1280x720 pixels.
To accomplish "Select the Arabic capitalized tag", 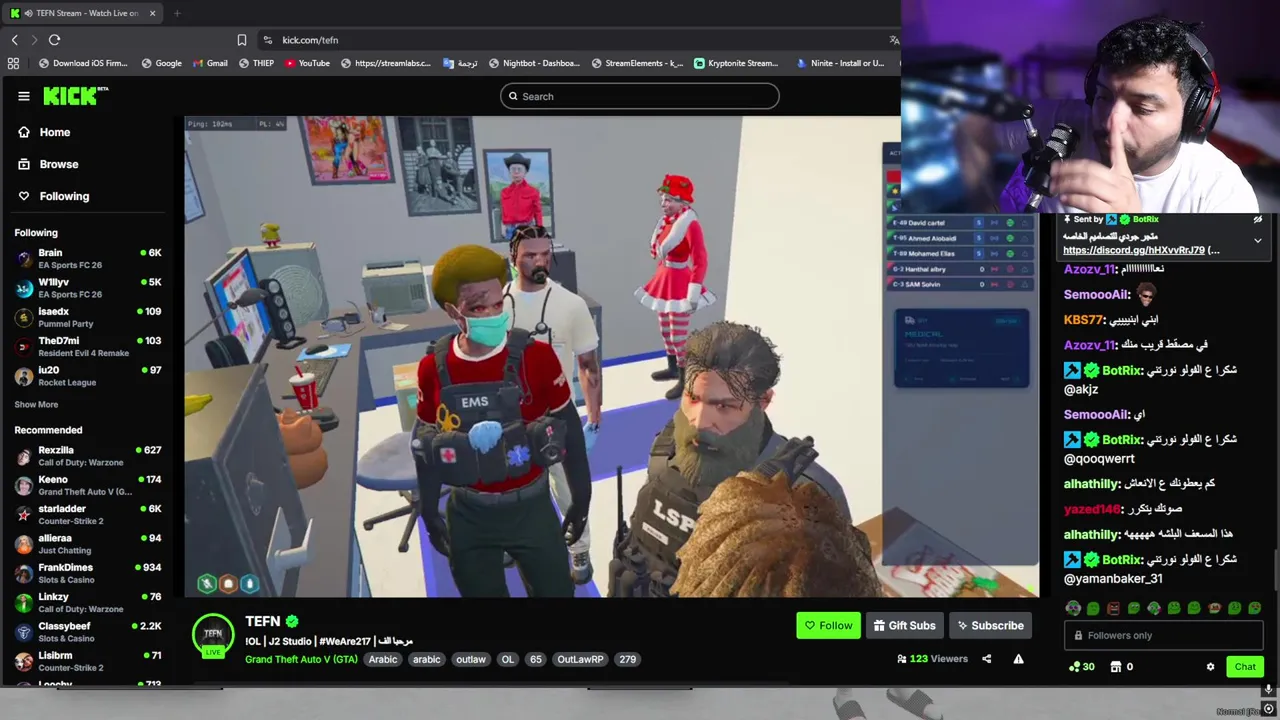I will pyautogui.click(x=383, y=659).
